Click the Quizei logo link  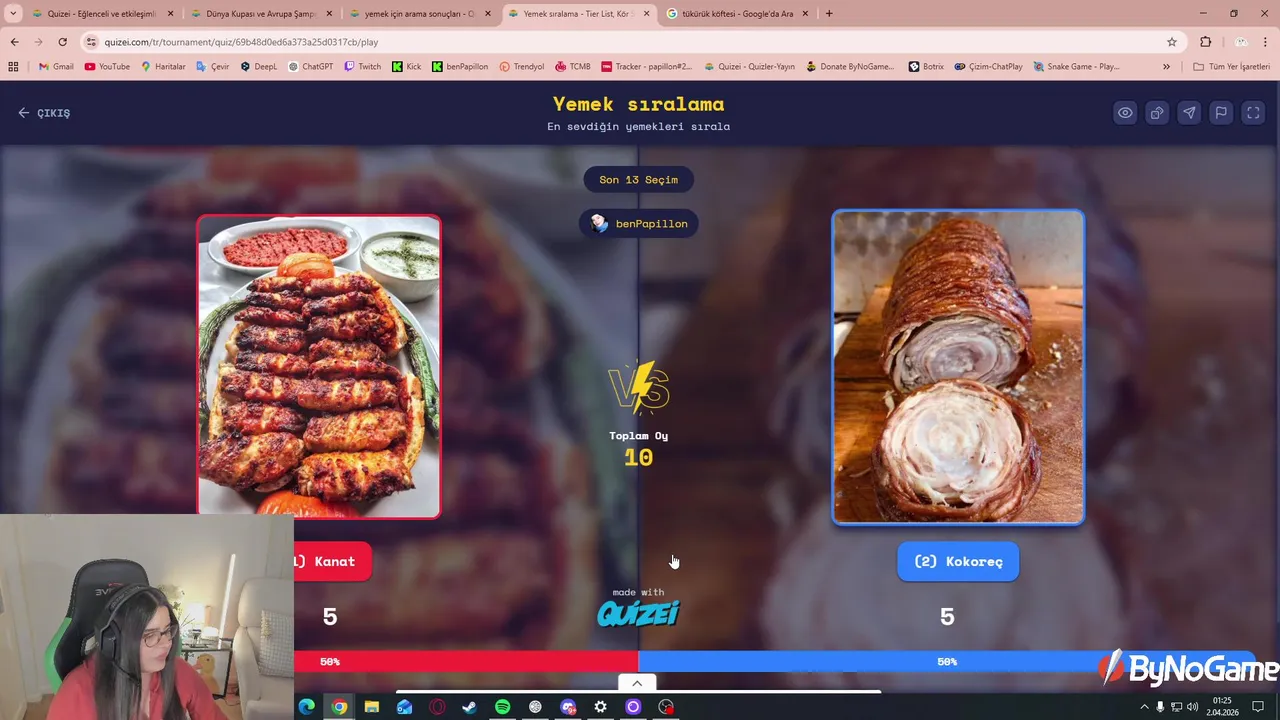click(x=638, y=613)
